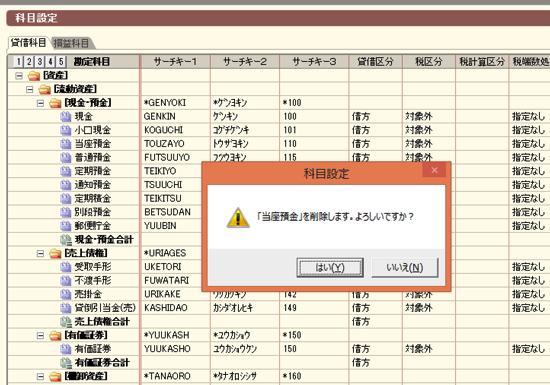Click the 税計算区分 column header
Viewport: 550px width, 385px height.
click(482, 62)
